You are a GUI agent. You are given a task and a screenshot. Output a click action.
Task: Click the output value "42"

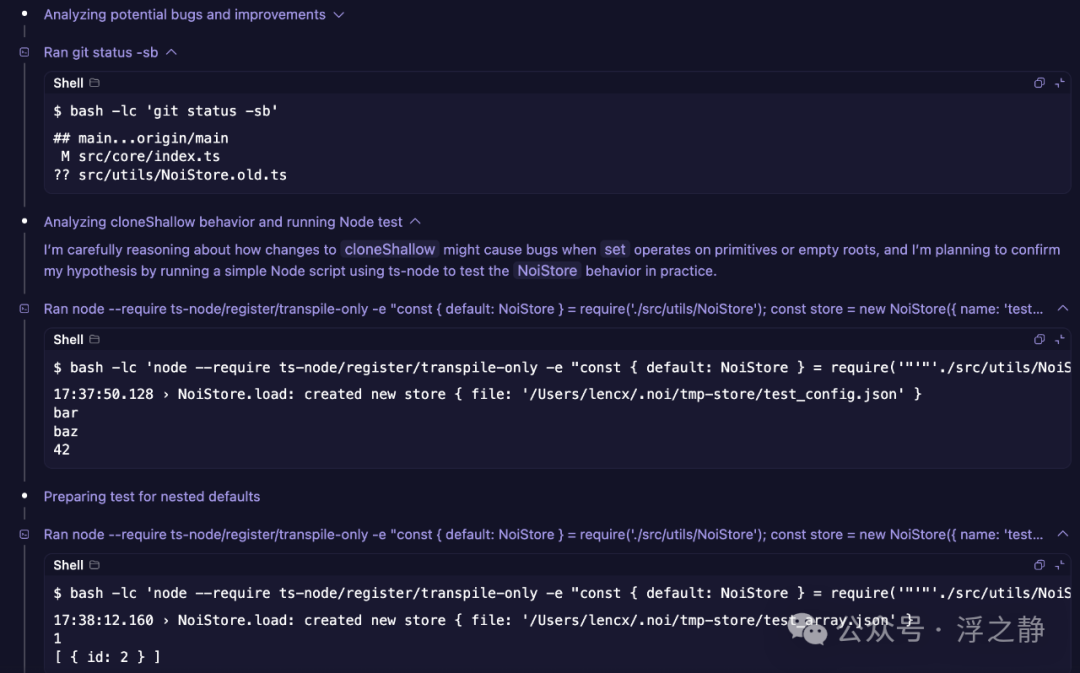[61, 450]
